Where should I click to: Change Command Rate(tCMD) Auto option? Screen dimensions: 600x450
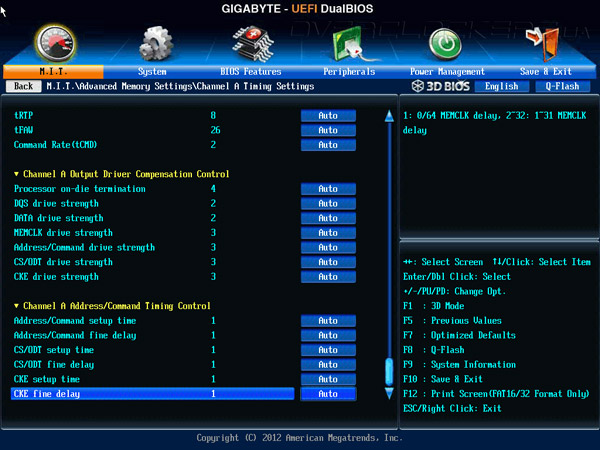(328, 145)
